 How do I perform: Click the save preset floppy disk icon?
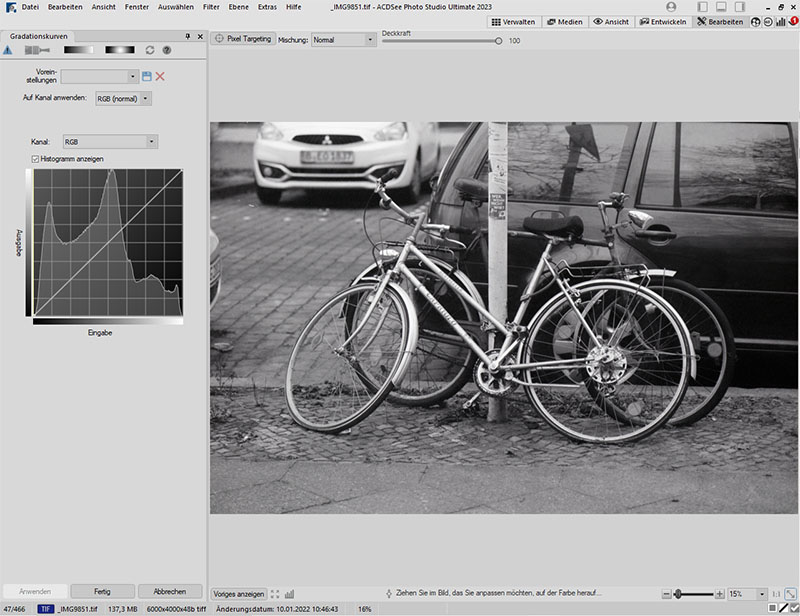point(147,76)
